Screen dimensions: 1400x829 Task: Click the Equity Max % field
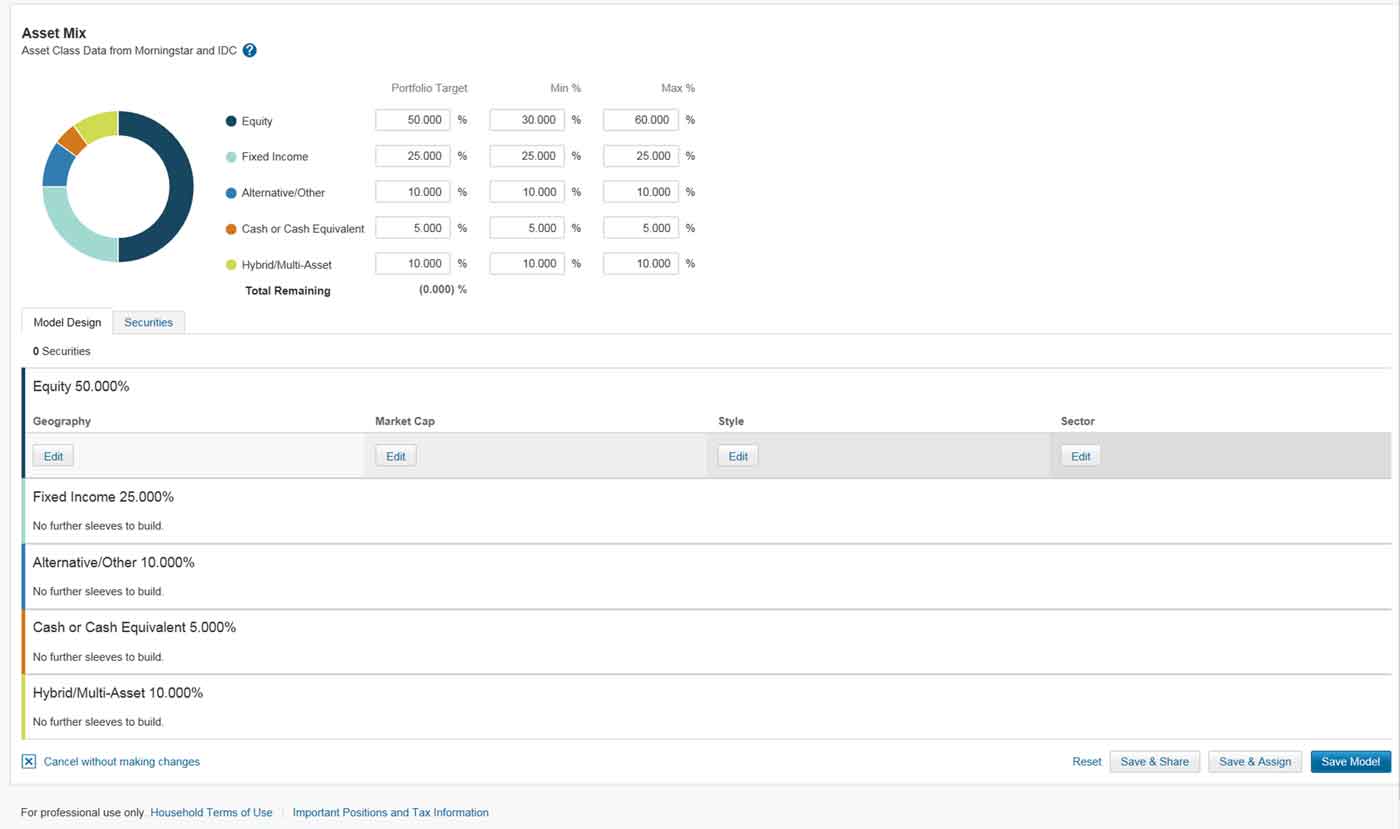(x=641, y=120)
